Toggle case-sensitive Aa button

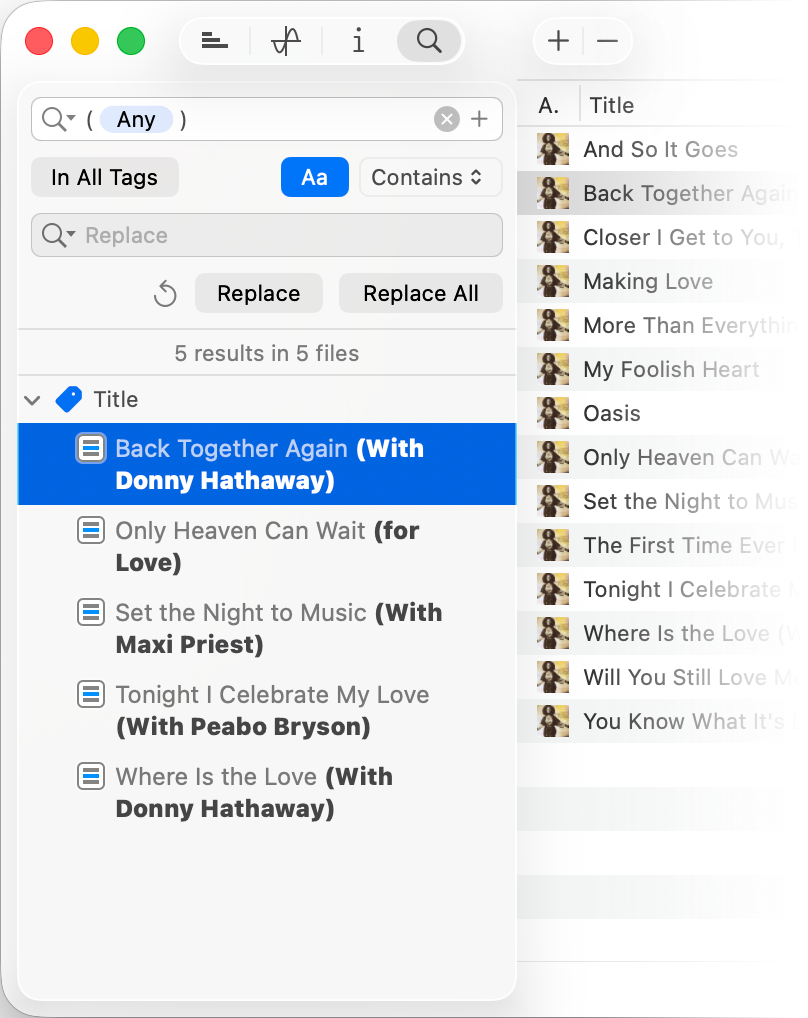315,177
